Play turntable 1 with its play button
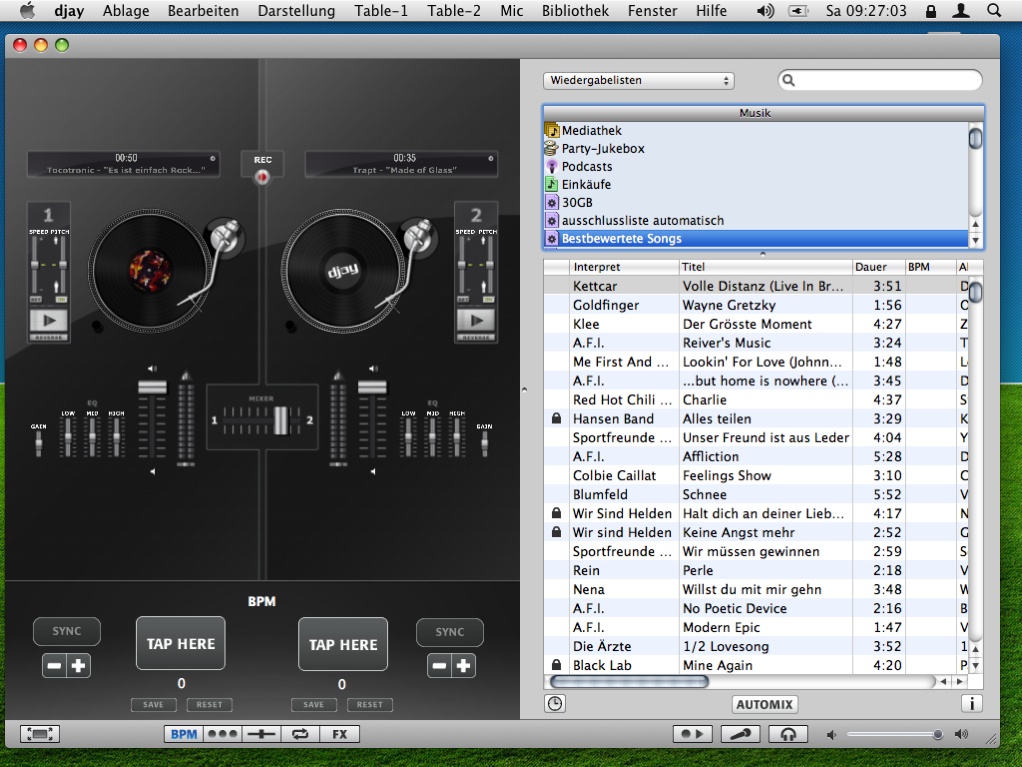 (49, 320)
